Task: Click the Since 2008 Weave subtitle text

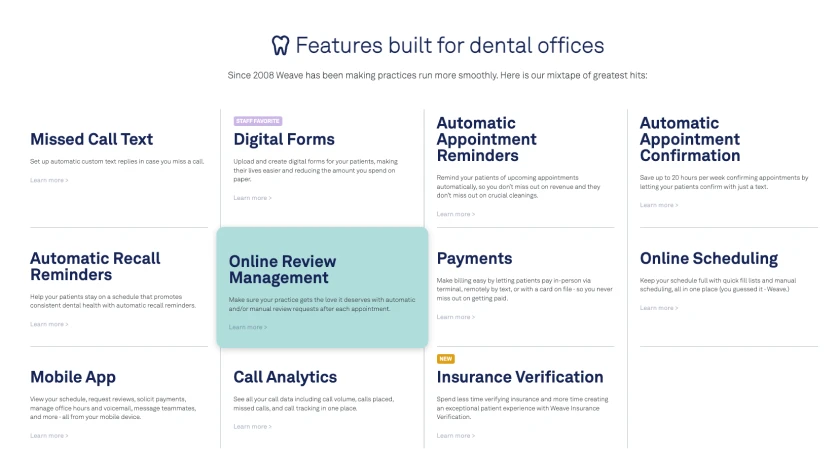Action: pyautogui.click(x=437, y=75)
